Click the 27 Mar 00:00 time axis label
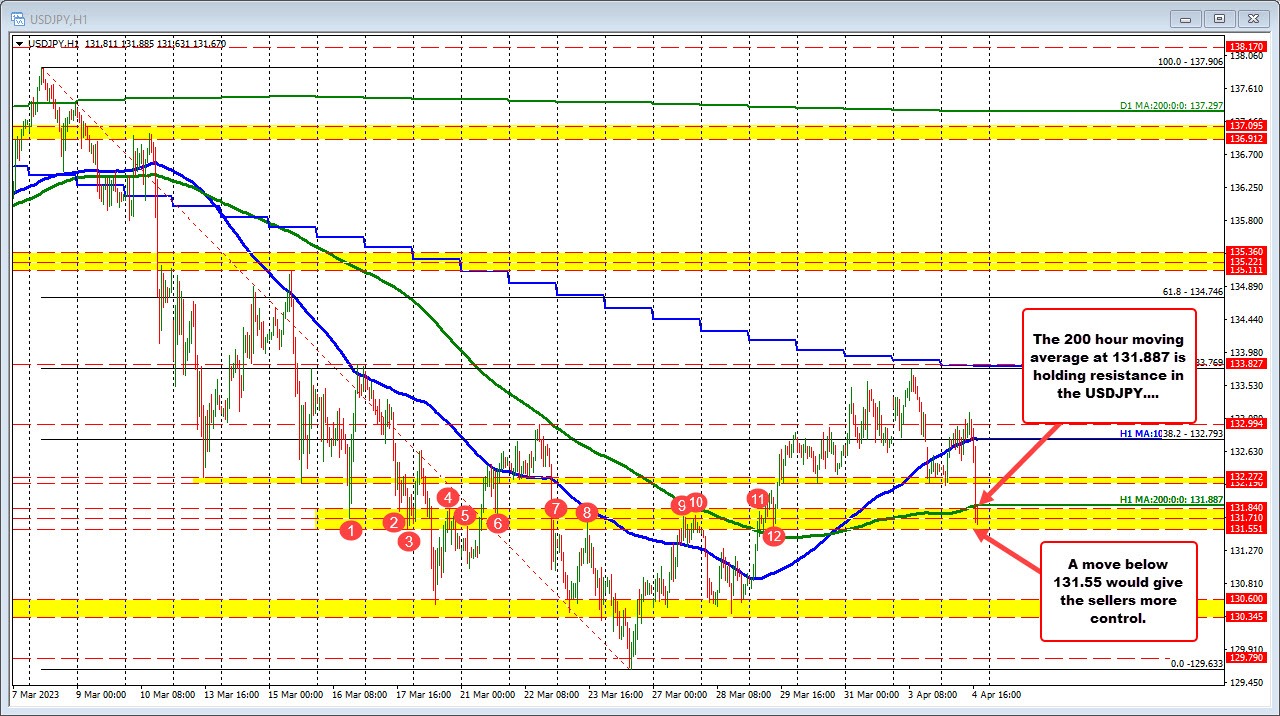 pyautogui.click(x=679, y=694)
